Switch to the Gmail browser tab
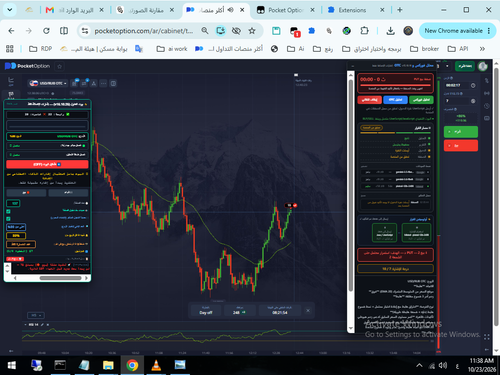 (75, 10)
